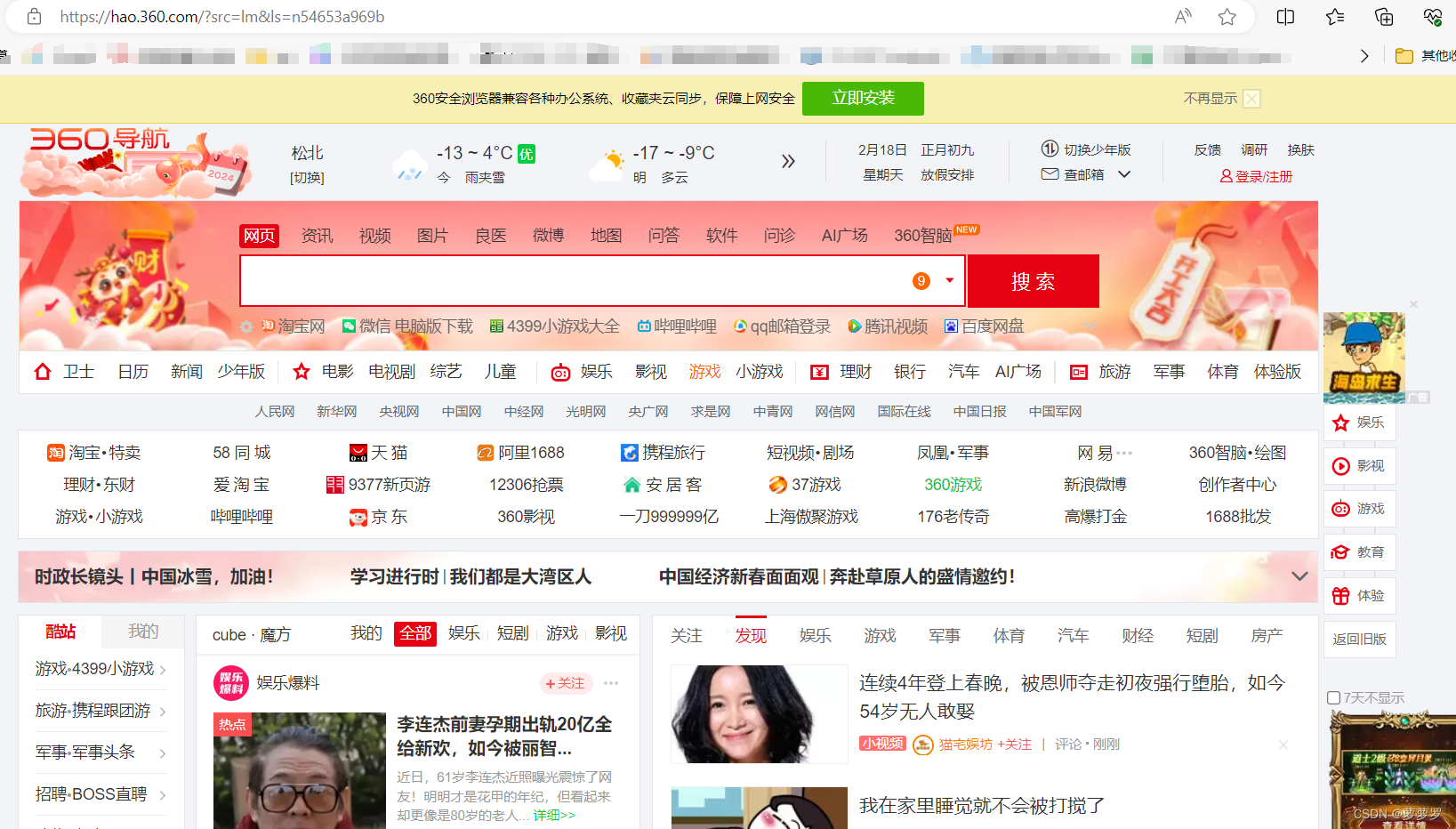1456x829 pixels.
Task: Click the 海盗来了 game ad thumbnail
Action: pyautogui.click(x=1364, y=358)
